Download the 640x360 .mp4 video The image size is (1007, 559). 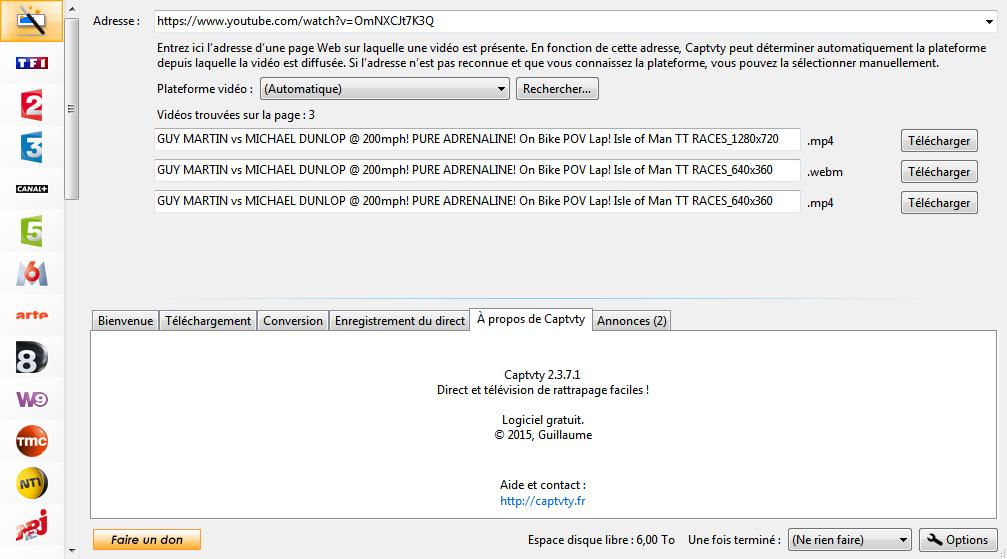click(x=939, y=202)
